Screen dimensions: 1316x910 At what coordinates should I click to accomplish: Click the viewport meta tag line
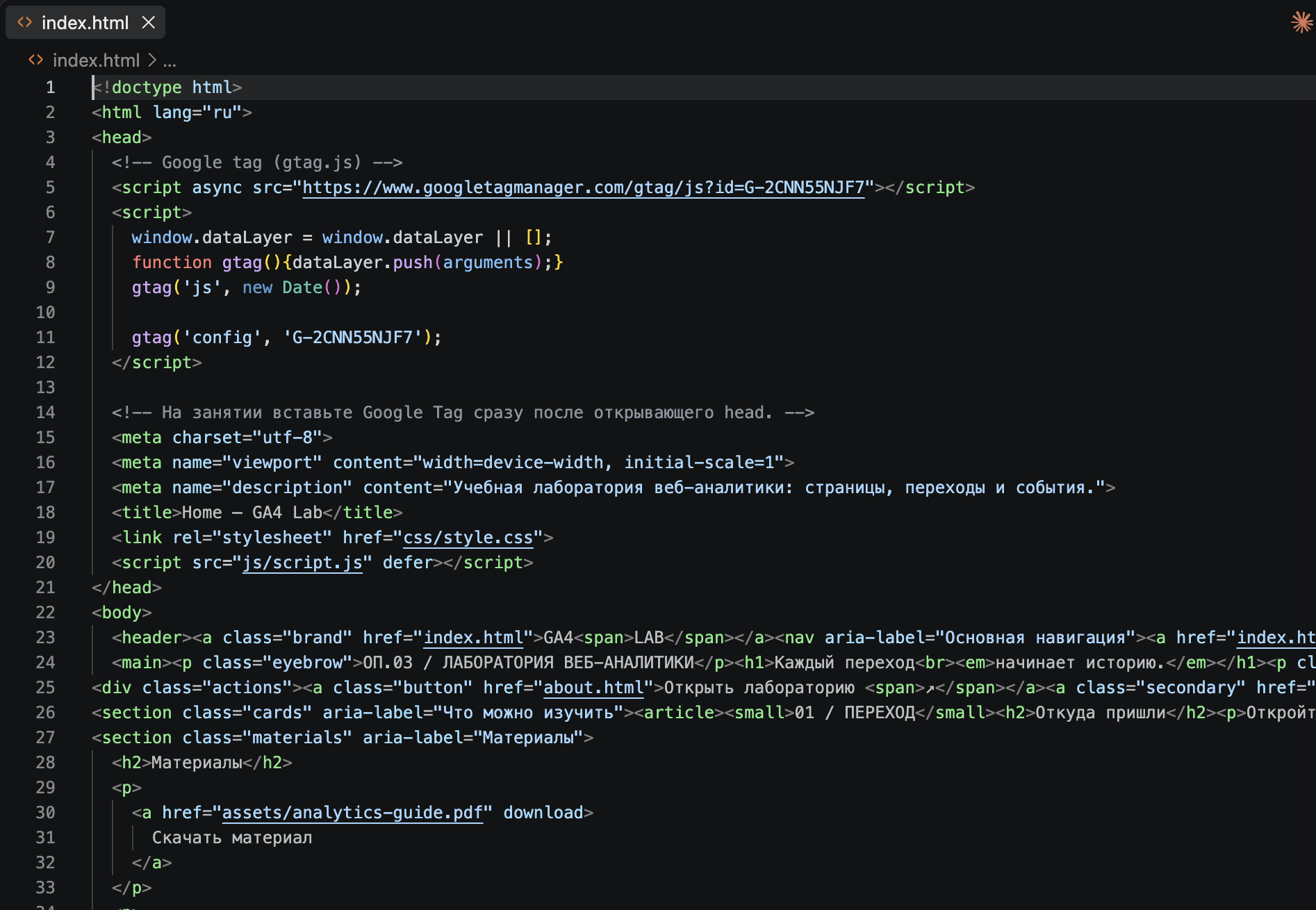(453, 463)
